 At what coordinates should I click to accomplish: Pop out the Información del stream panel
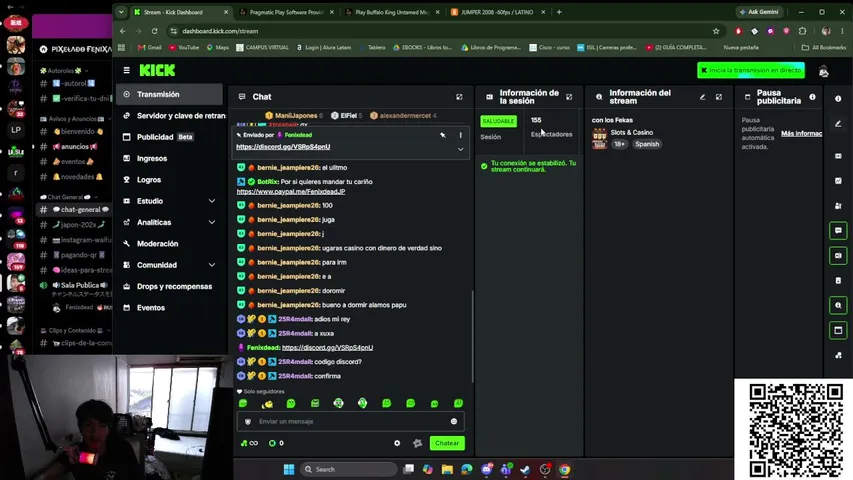coord(719,97)
